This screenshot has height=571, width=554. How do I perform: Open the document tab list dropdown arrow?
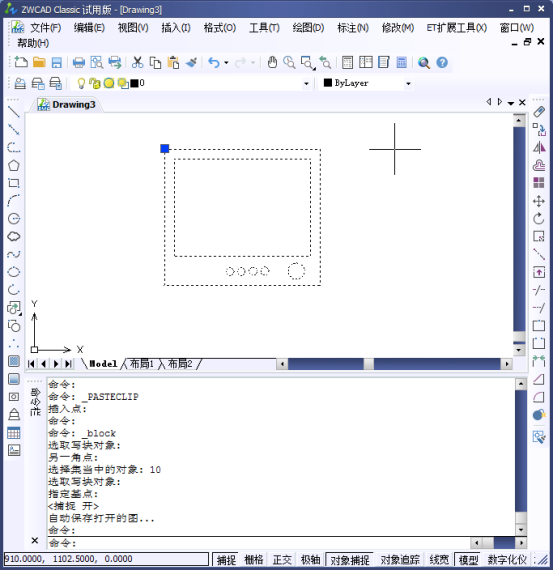511,103
